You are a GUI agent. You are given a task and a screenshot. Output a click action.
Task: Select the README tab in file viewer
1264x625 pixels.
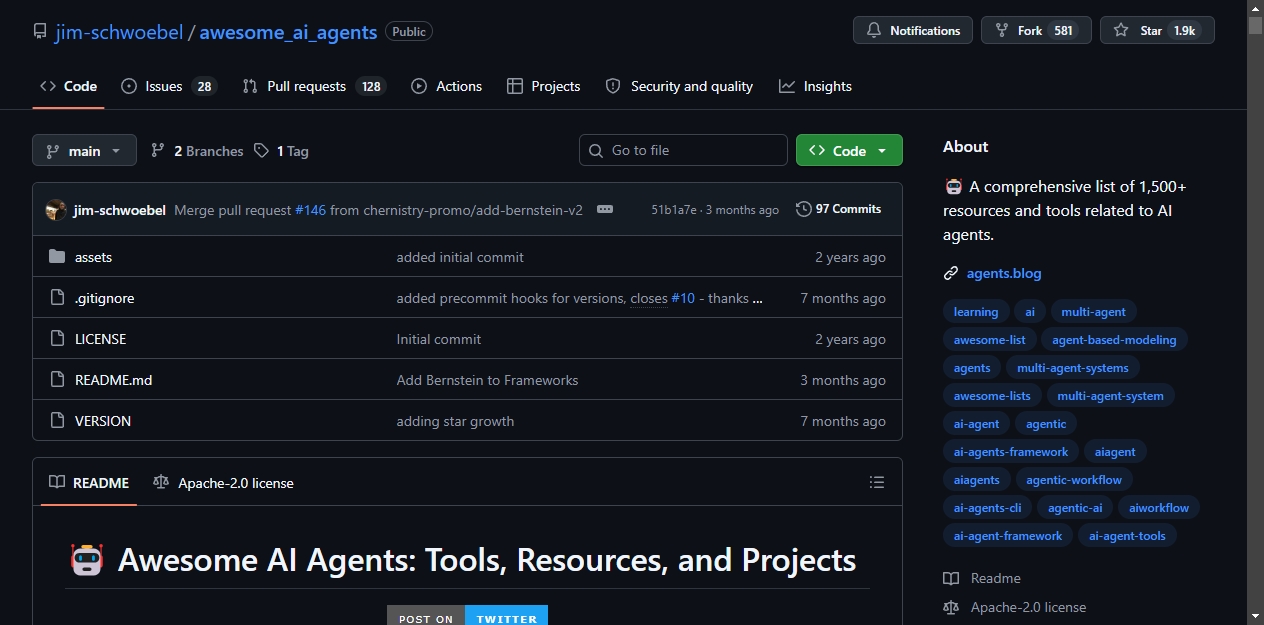coord(89,483)
